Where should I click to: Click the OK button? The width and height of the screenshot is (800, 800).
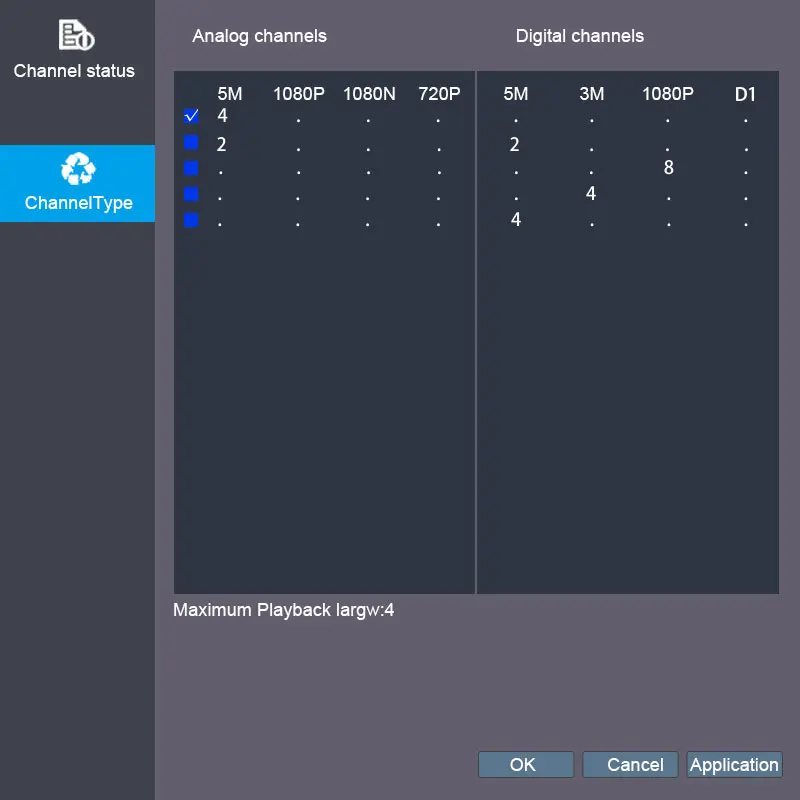[x=526, y=764]
